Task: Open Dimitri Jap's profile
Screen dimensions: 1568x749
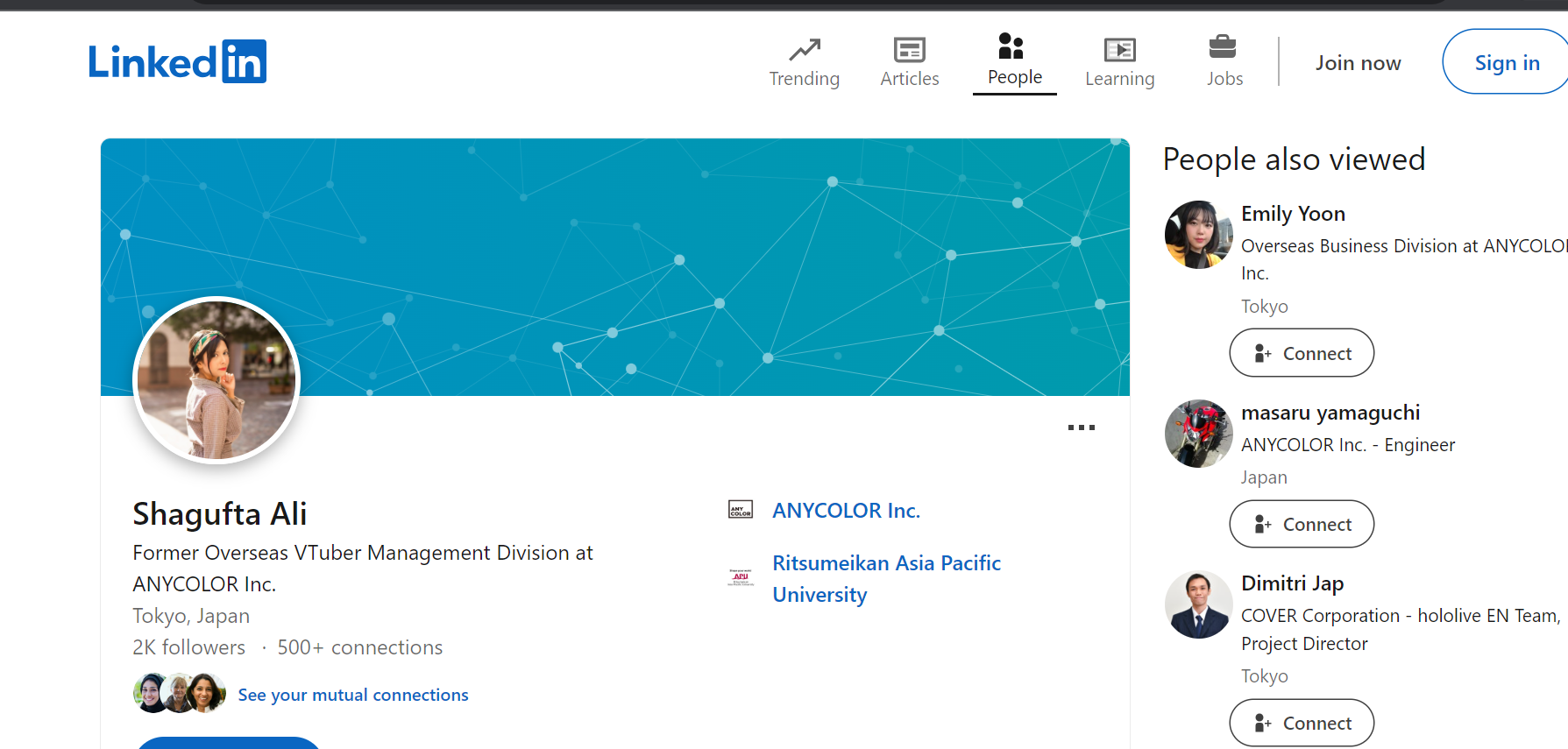Action: coord(1292,583)
